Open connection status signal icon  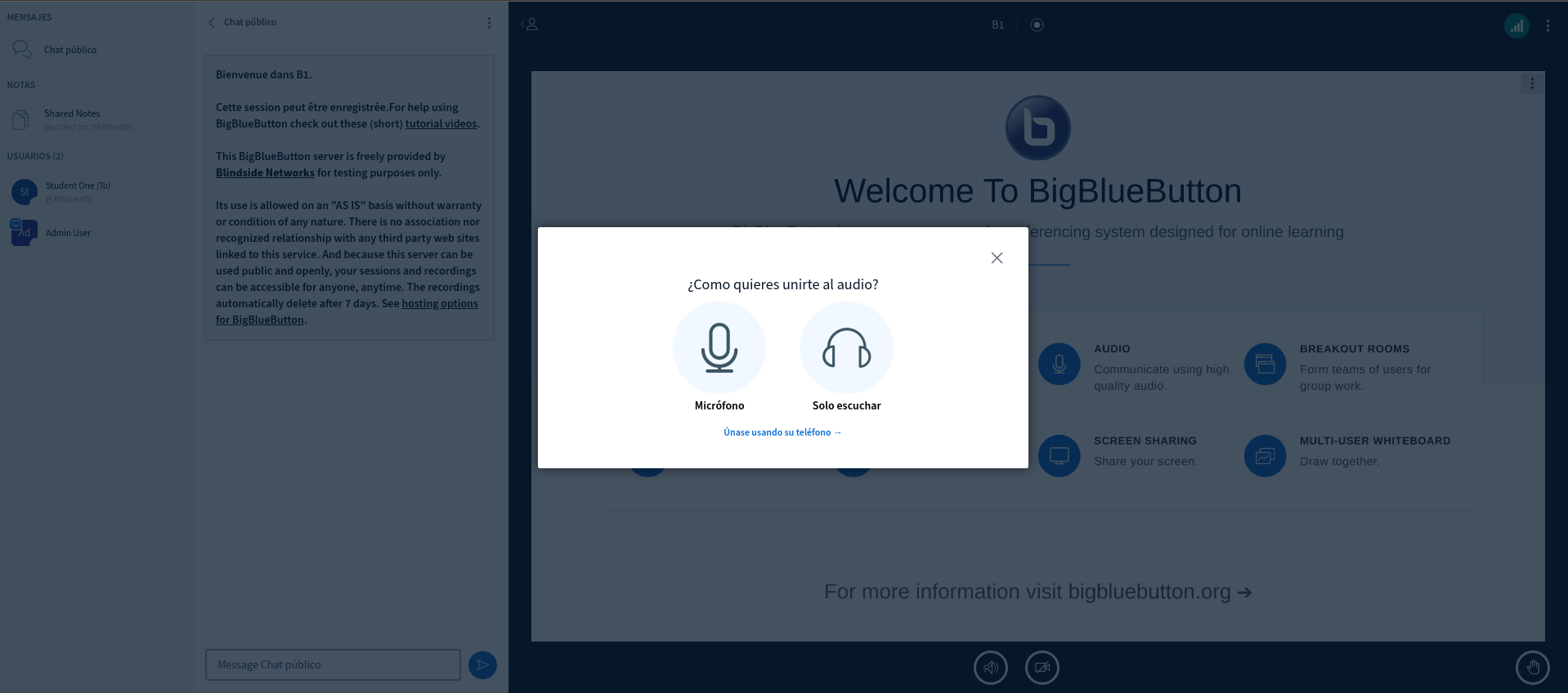coord(1516,25)
